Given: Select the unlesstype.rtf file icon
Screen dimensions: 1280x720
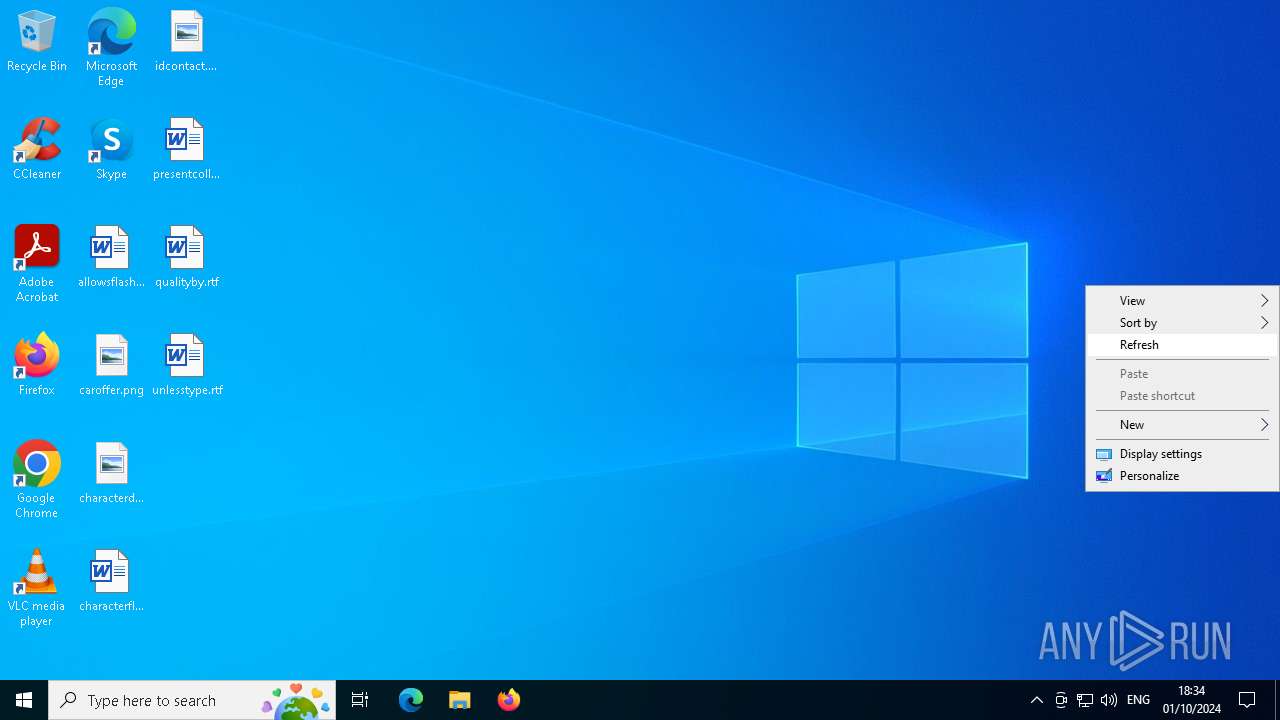Looking at the screenshot, I should [x=186, y=366].
